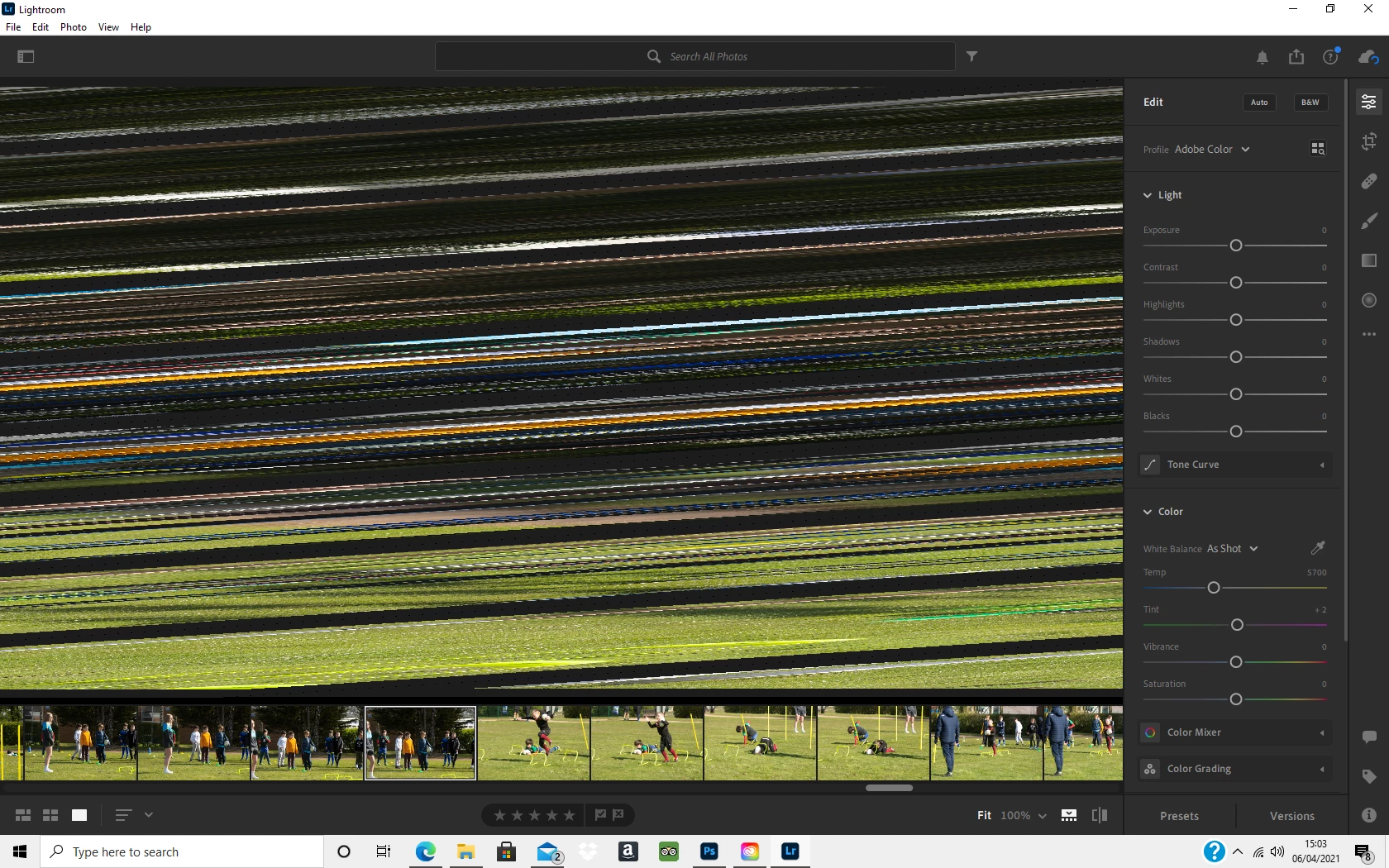Set five star rating
This screenshot has width=1389, height=868.
(x=569, y=815)
